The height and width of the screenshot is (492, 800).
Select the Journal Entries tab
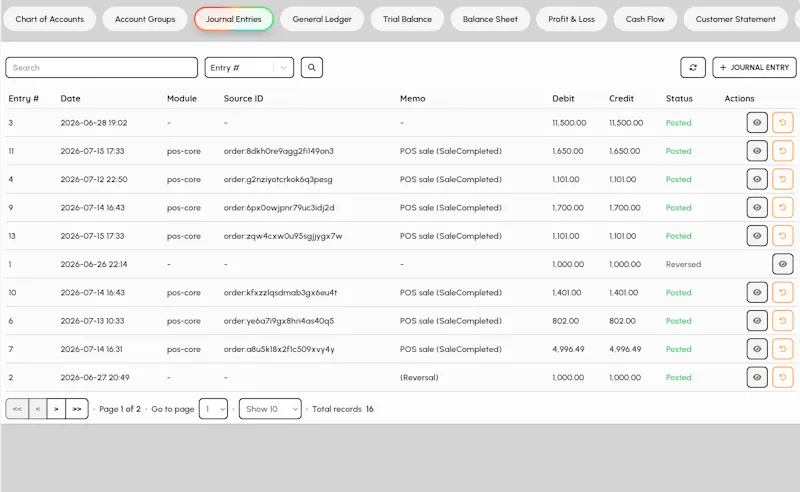pyautogui.click(x=234, y=19)
